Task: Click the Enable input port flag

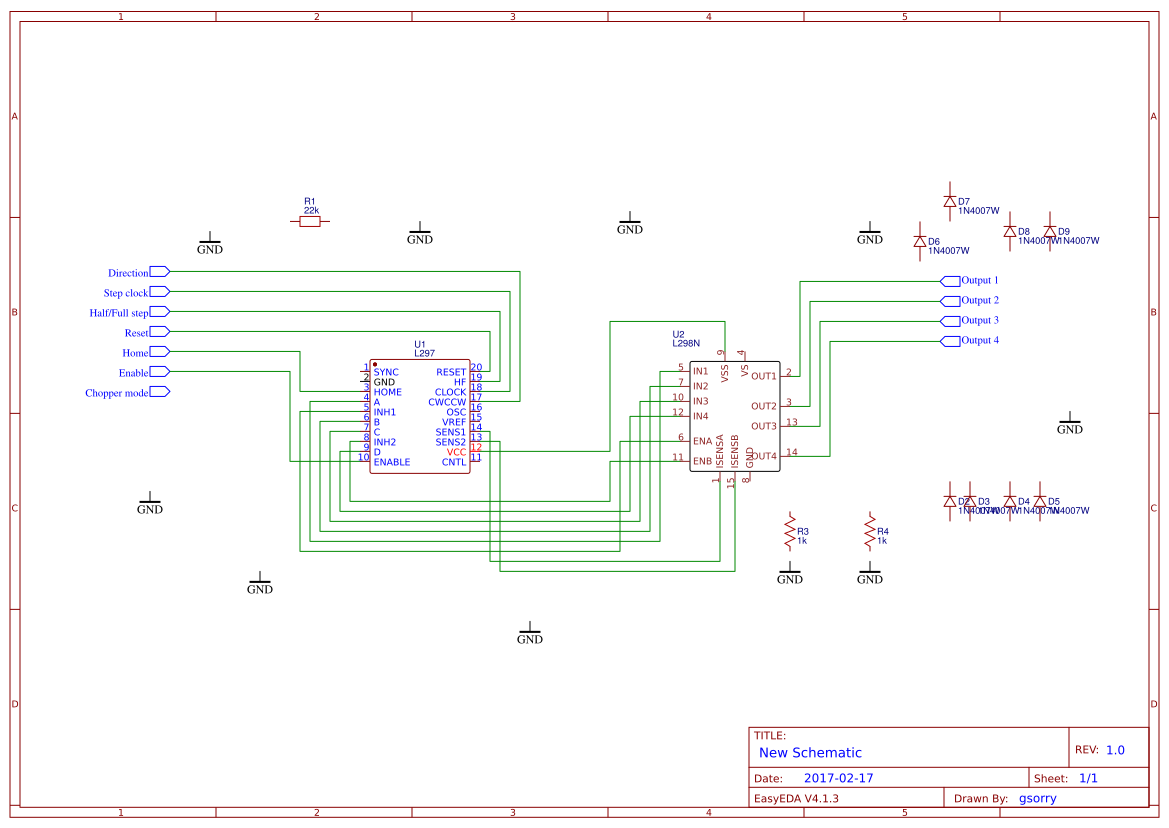Action: tap(160, 371)
